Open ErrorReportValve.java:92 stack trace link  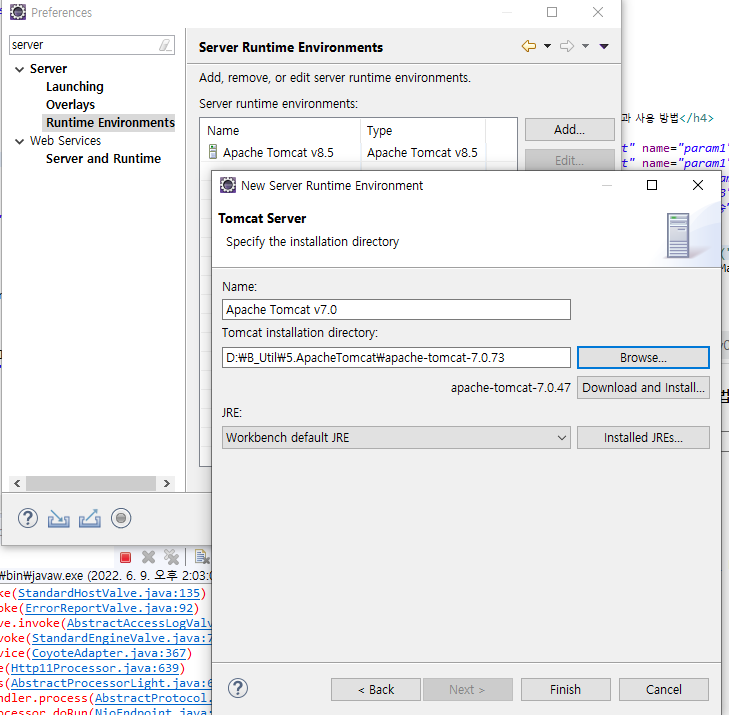coord(109,608)
